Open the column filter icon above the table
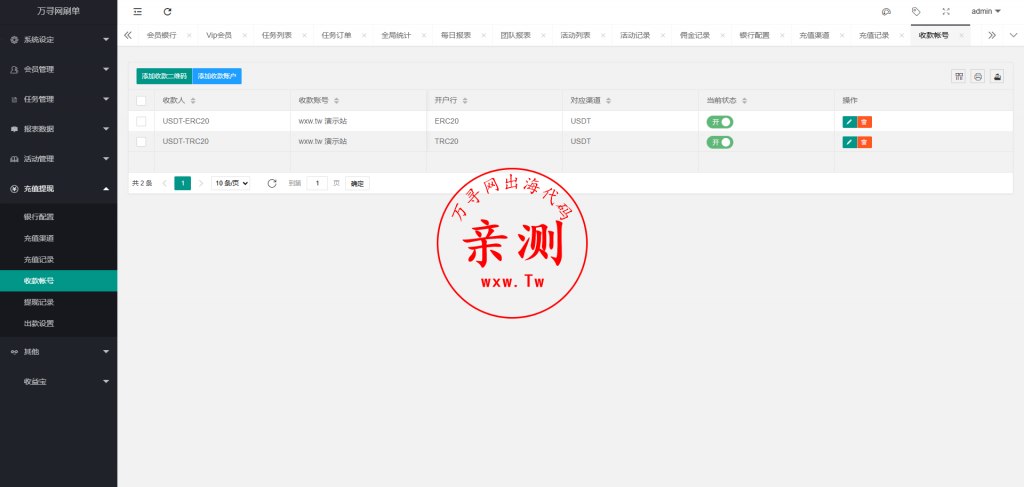The width and height of the screenshot is (1024, 487). pos(959,76)
